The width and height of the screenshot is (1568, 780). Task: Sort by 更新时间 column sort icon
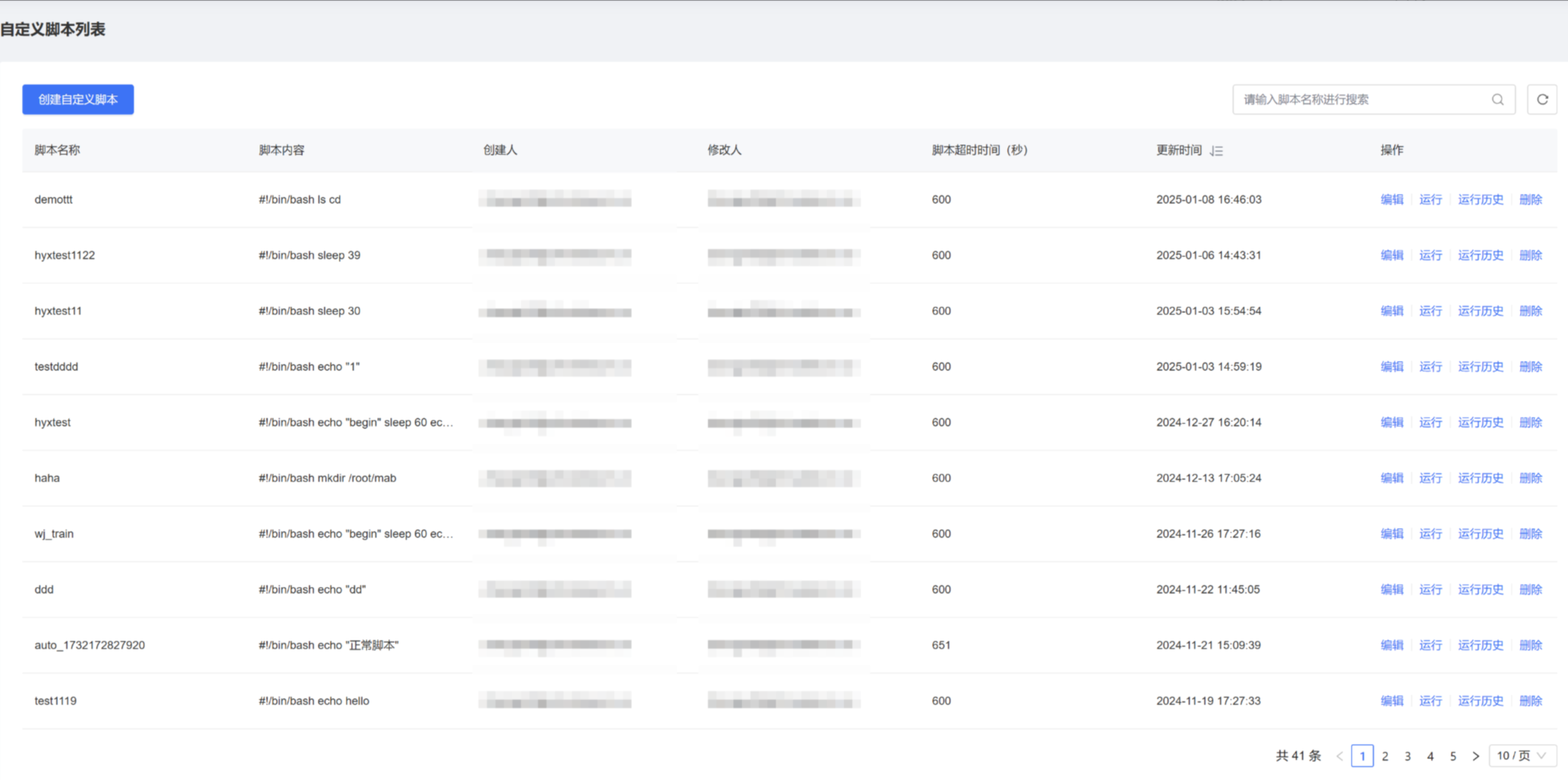coord(1216,150)
